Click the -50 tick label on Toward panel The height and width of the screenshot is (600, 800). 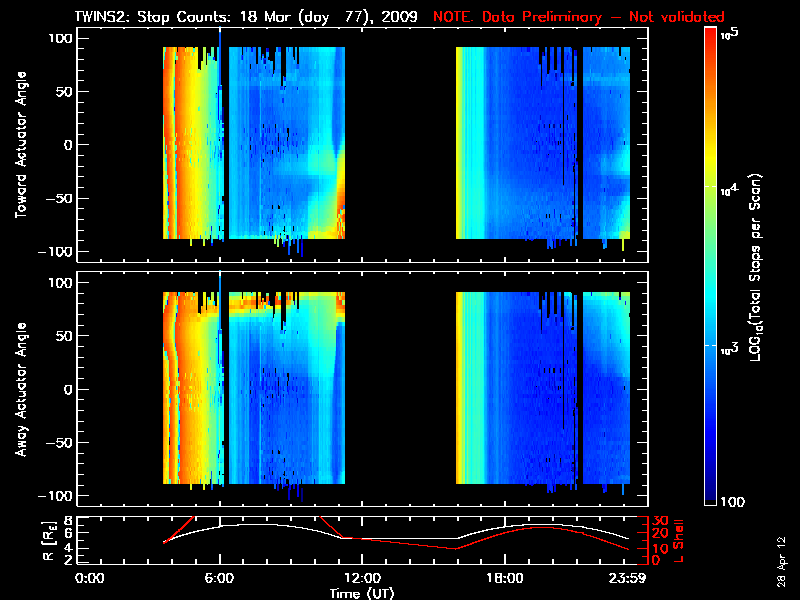pyautogui.click(x=59, y=198)
